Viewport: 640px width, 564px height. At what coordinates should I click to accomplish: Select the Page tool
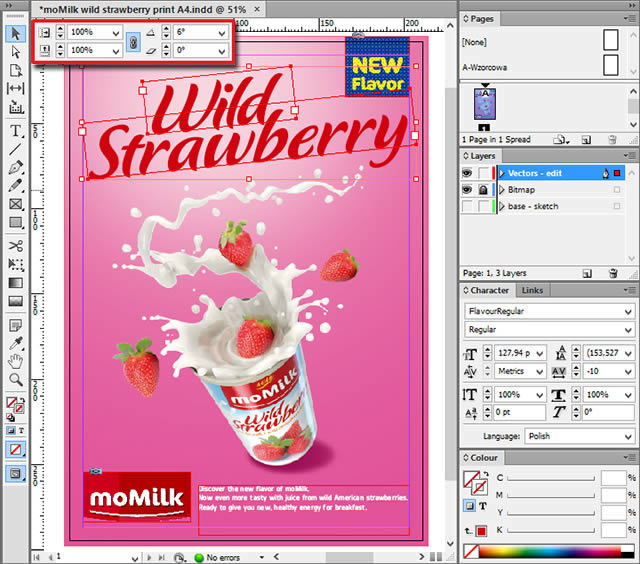pos(16,70)
